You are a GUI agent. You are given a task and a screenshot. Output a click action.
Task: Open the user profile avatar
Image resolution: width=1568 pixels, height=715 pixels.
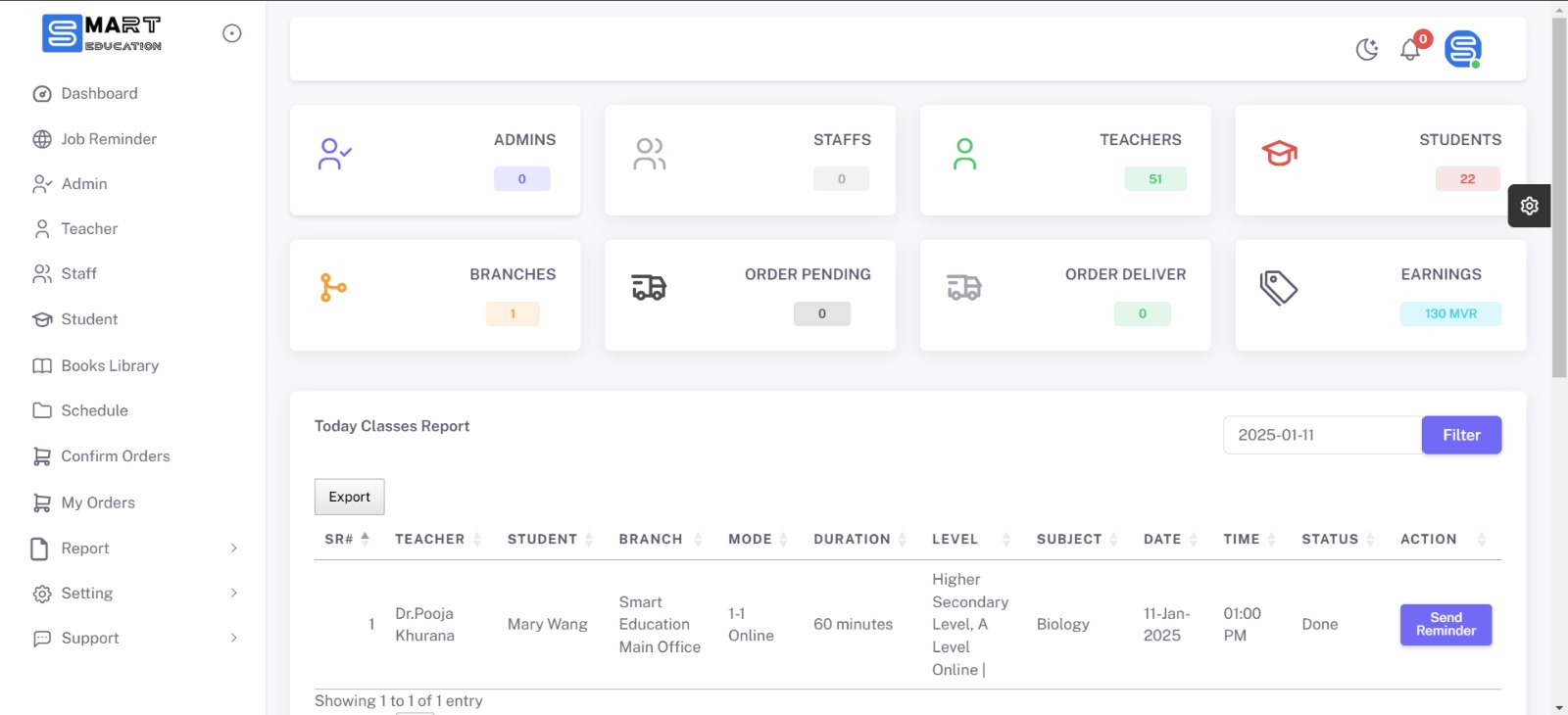point(1462,49)
